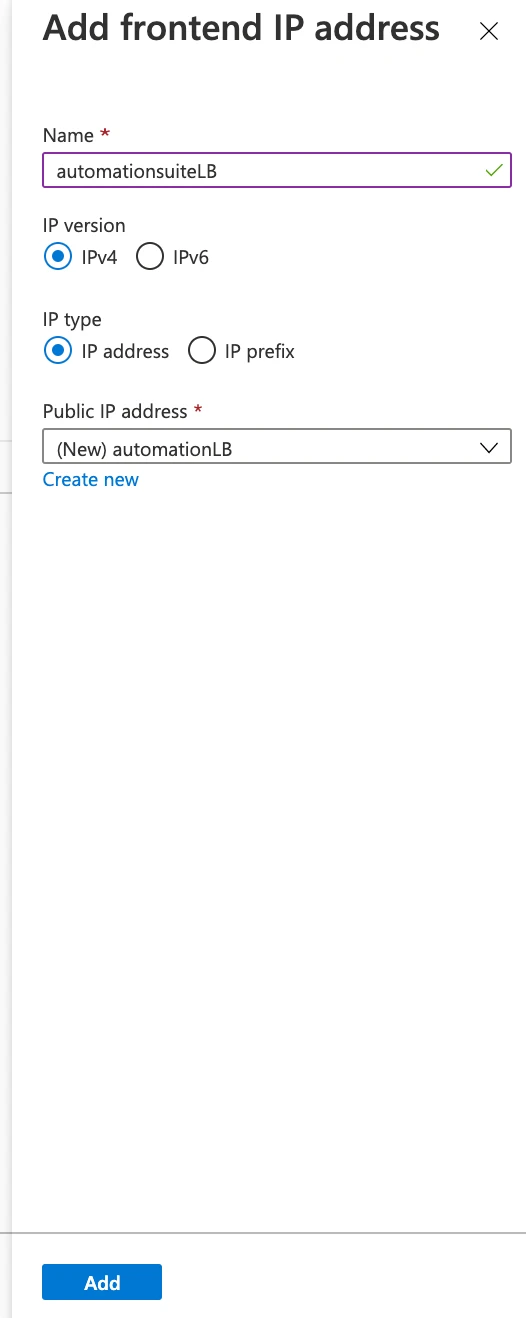Click the 'IPv4' text label

pos(99,258)
